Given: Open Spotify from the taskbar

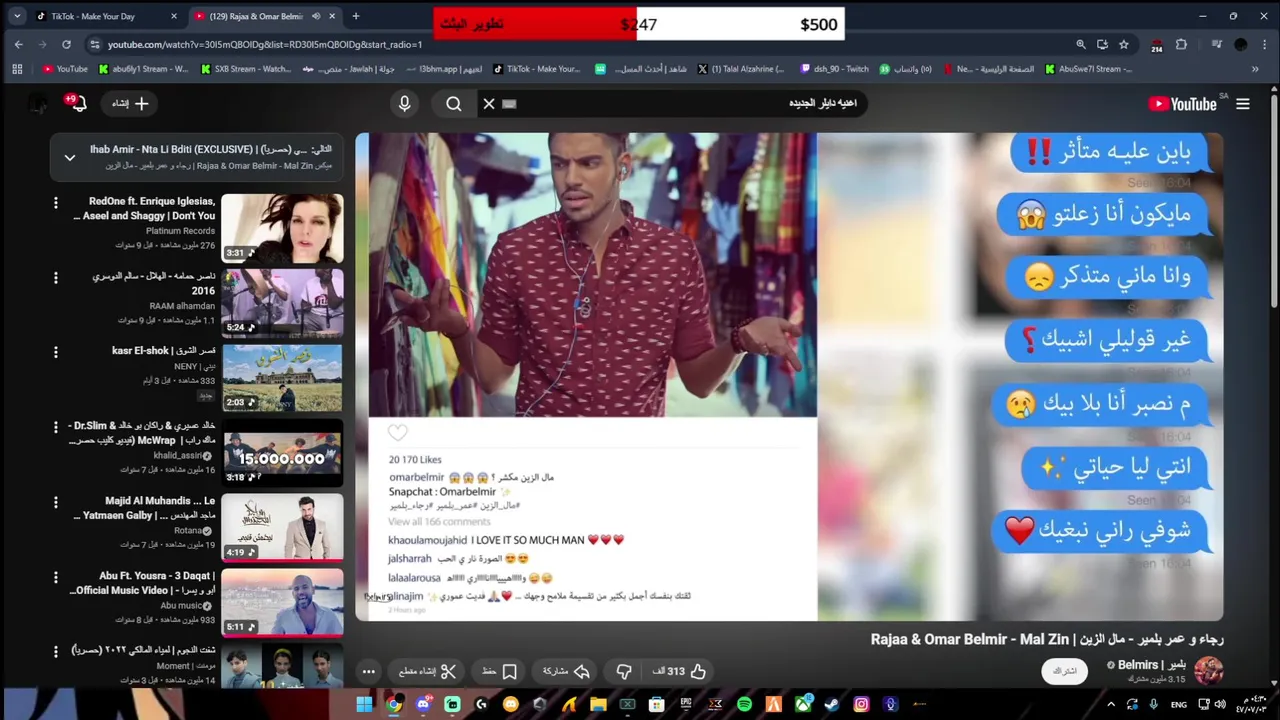Looking at the screenshot, I should tap(744, 704).
